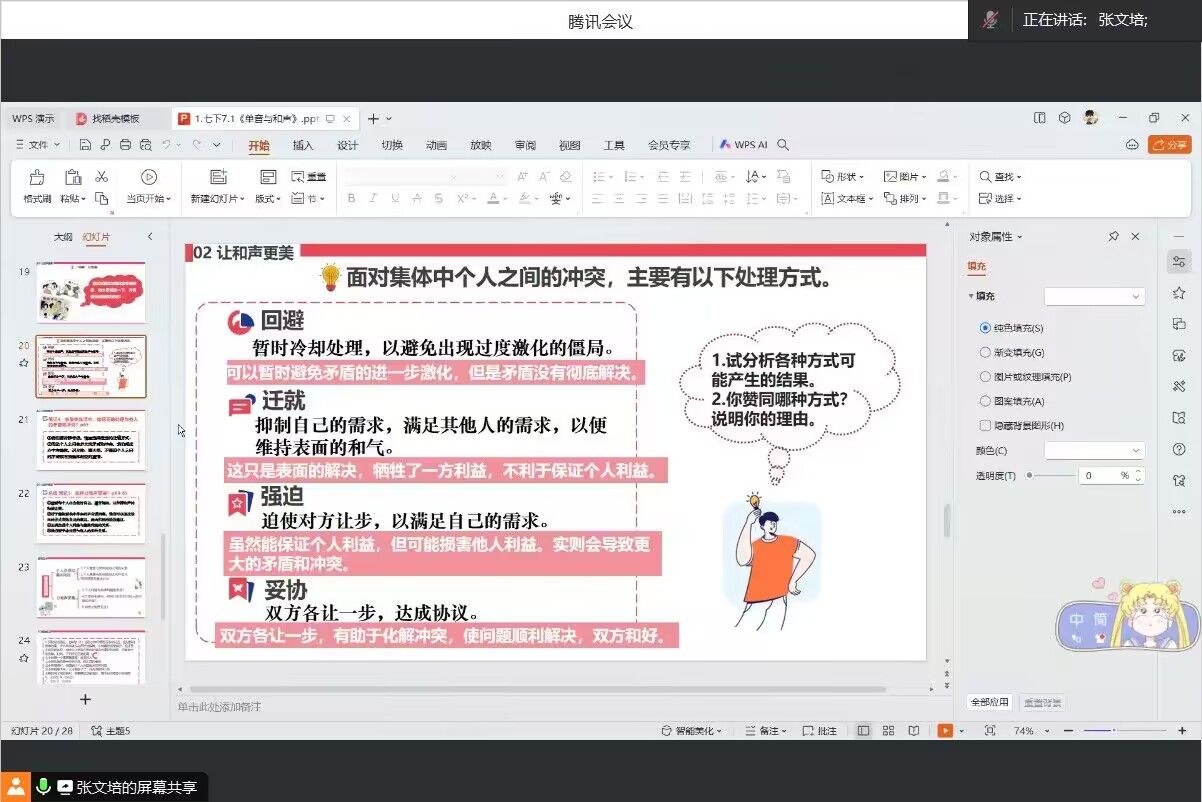Click the Apply to All (全部应用) button
Image resolution: width=1202 pixels, height=802 pixels.
coord(990,702)
